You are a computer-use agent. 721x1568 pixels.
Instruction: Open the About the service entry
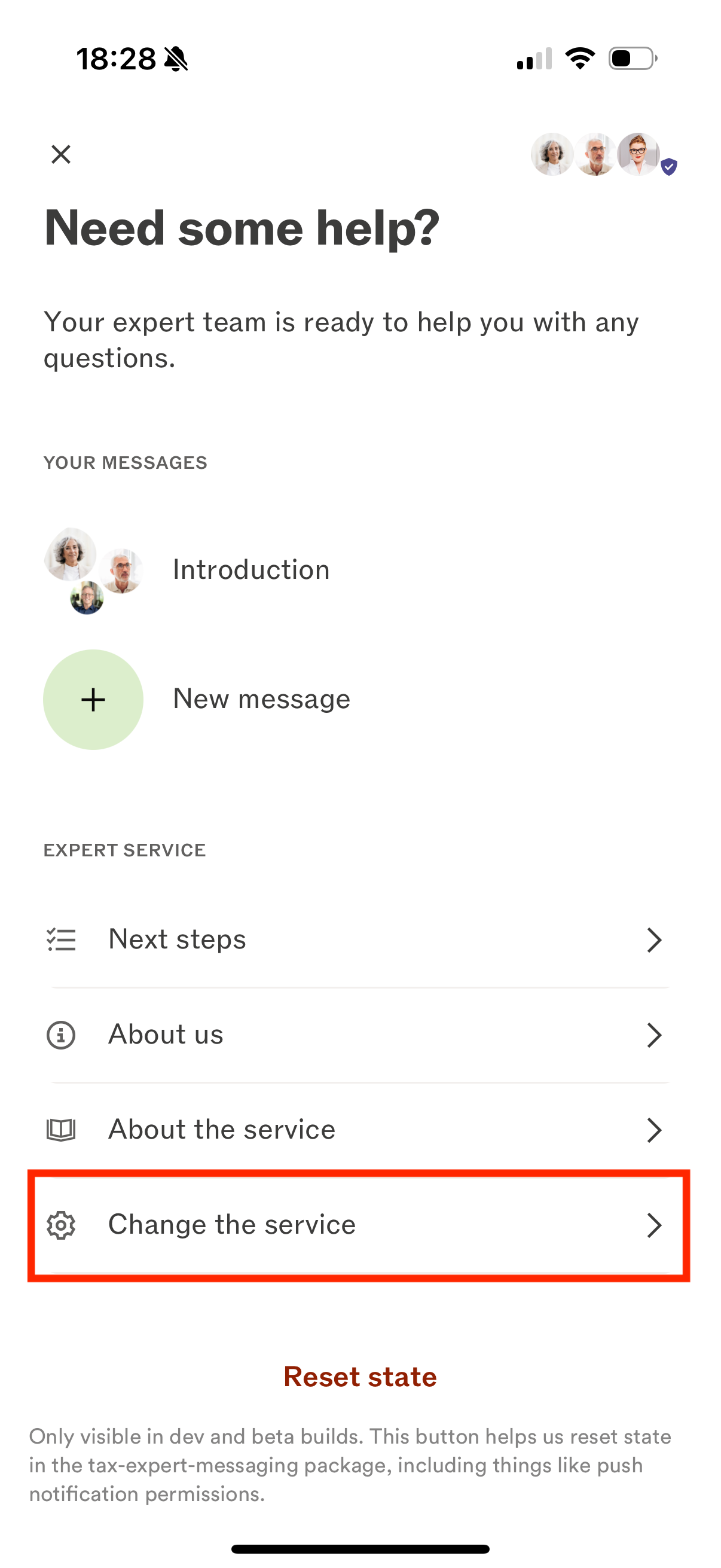click(360, 1130)
